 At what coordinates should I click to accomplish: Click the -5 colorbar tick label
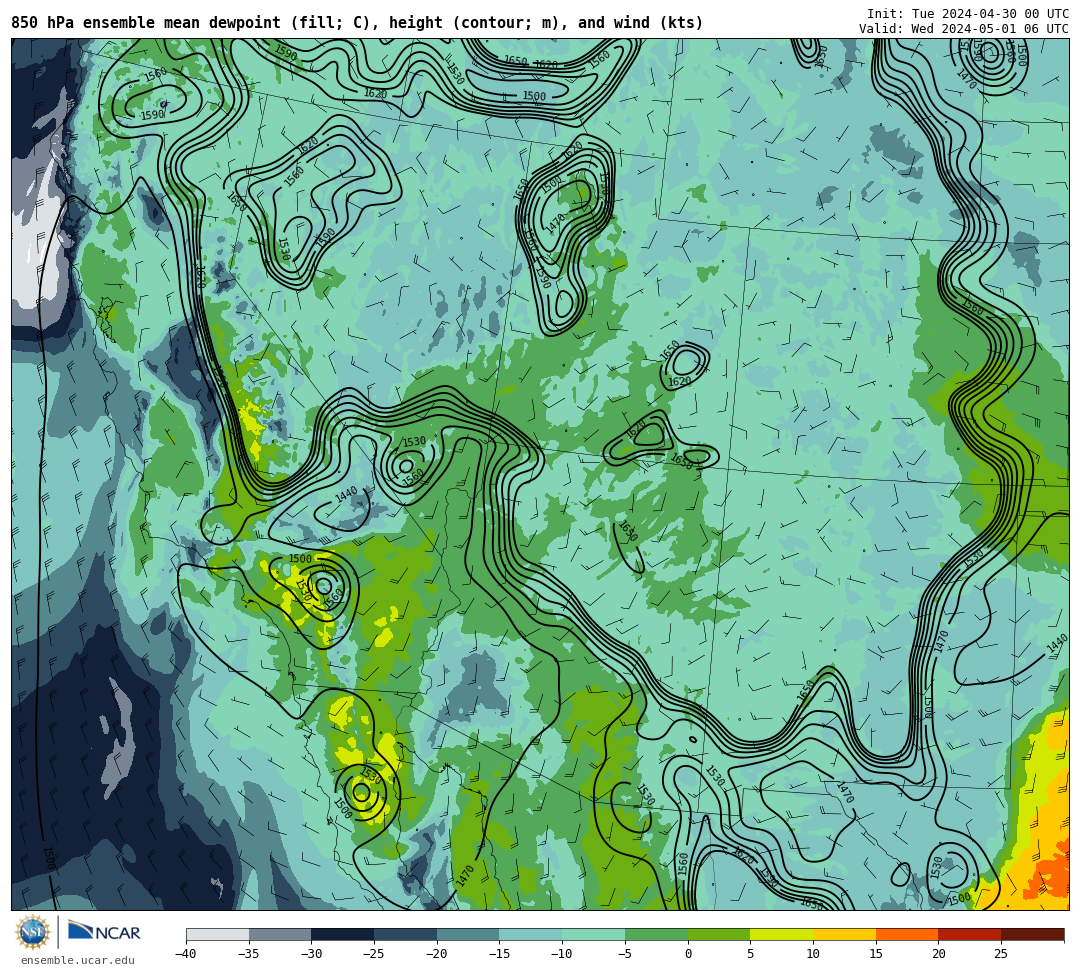(x=625, y=954)
